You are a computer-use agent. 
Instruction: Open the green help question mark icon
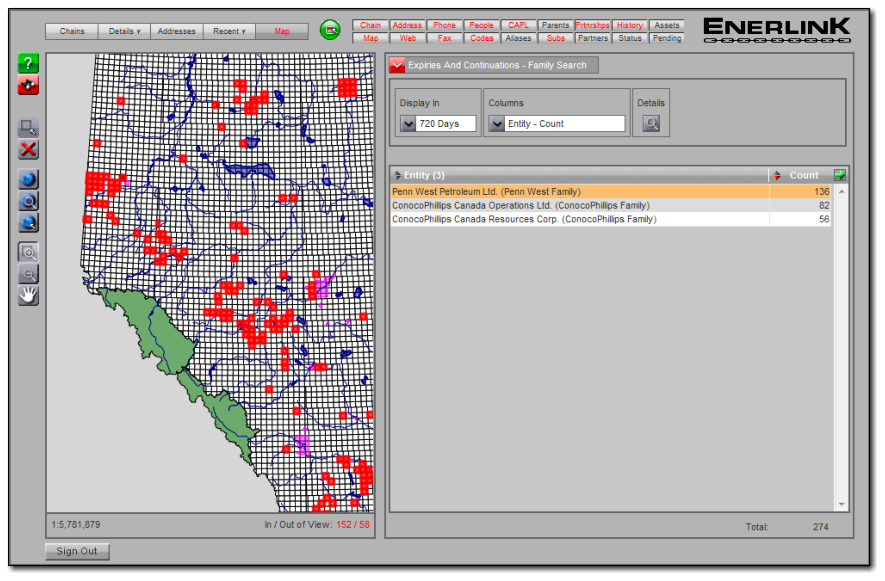(x=28, y=63)
